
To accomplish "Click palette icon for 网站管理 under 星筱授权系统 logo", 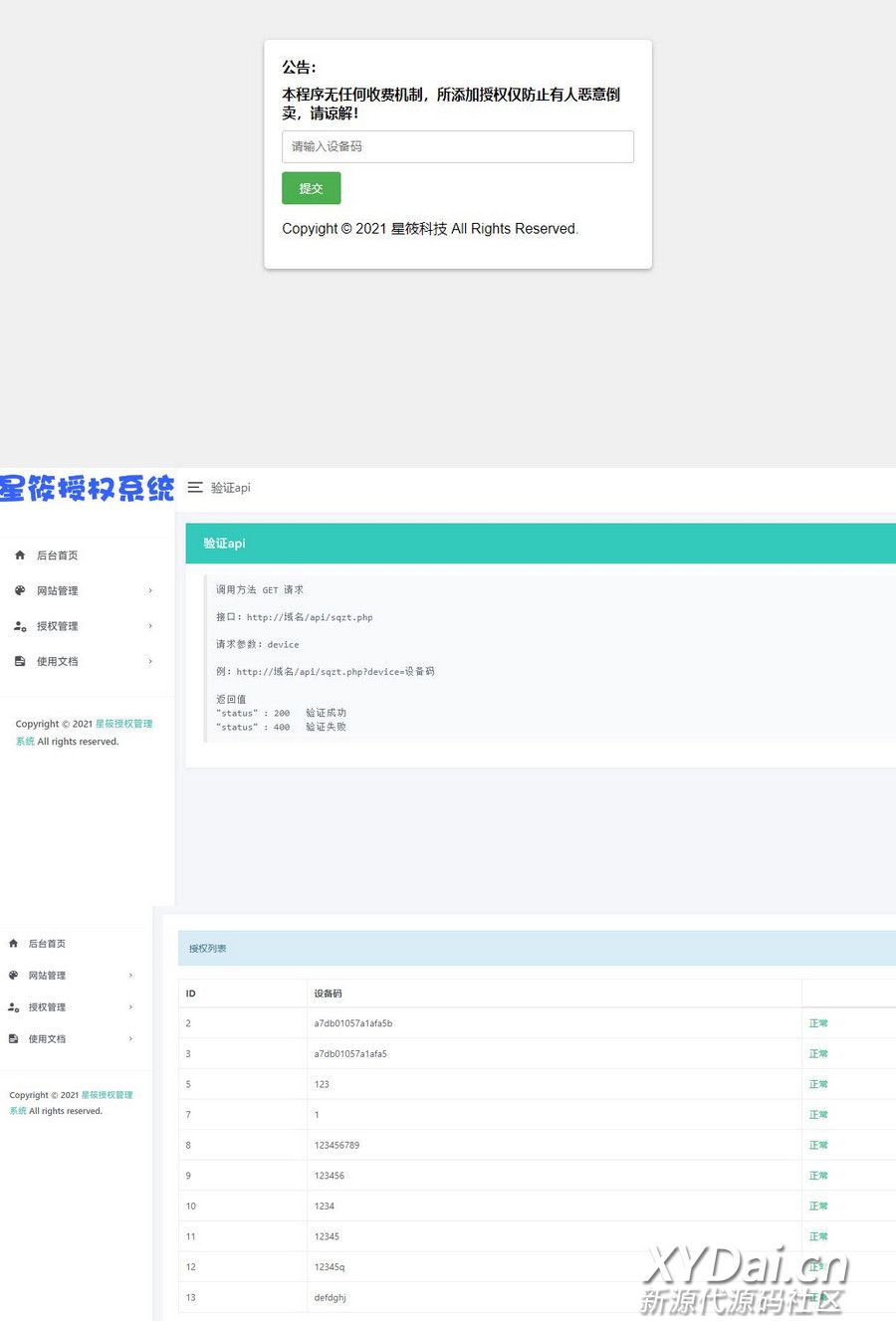I will (20, 590).
